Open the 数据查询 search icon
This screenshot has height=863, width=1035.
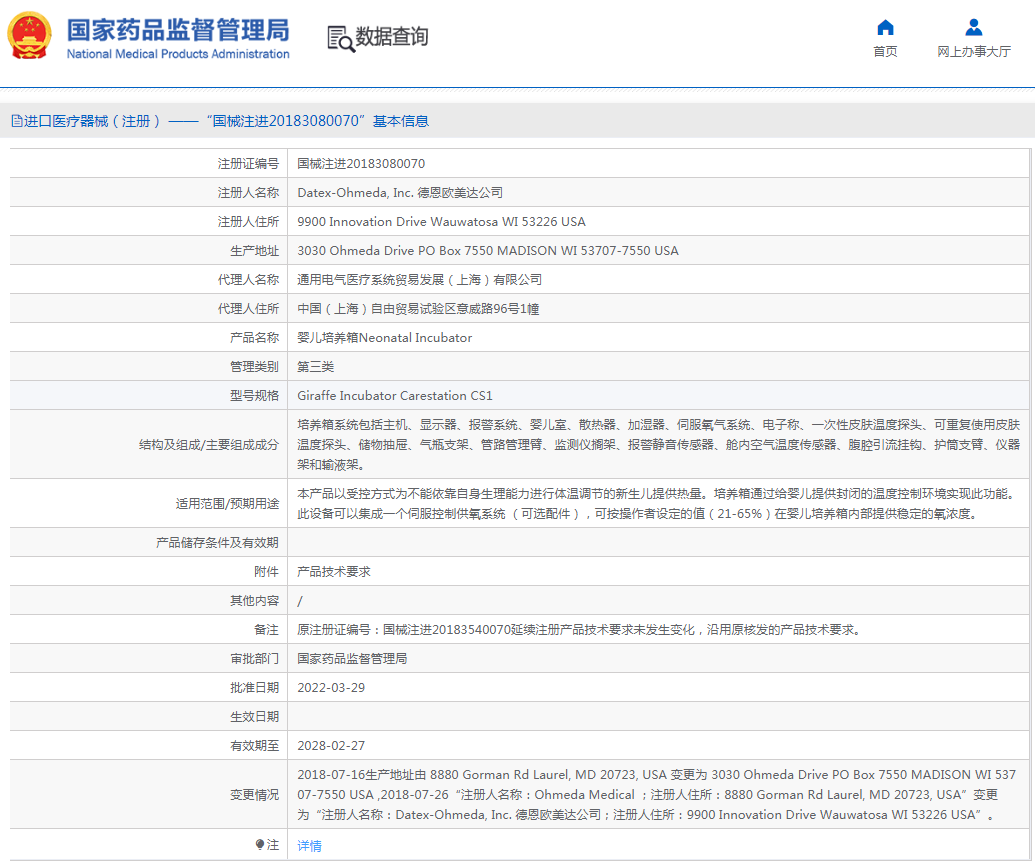341,38
